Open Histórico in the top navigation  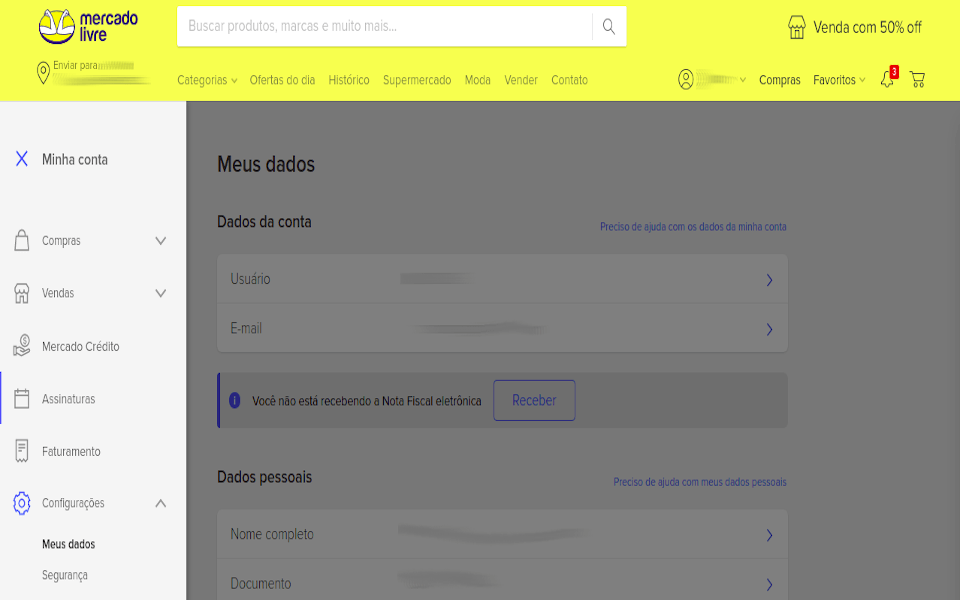[349, 80]
